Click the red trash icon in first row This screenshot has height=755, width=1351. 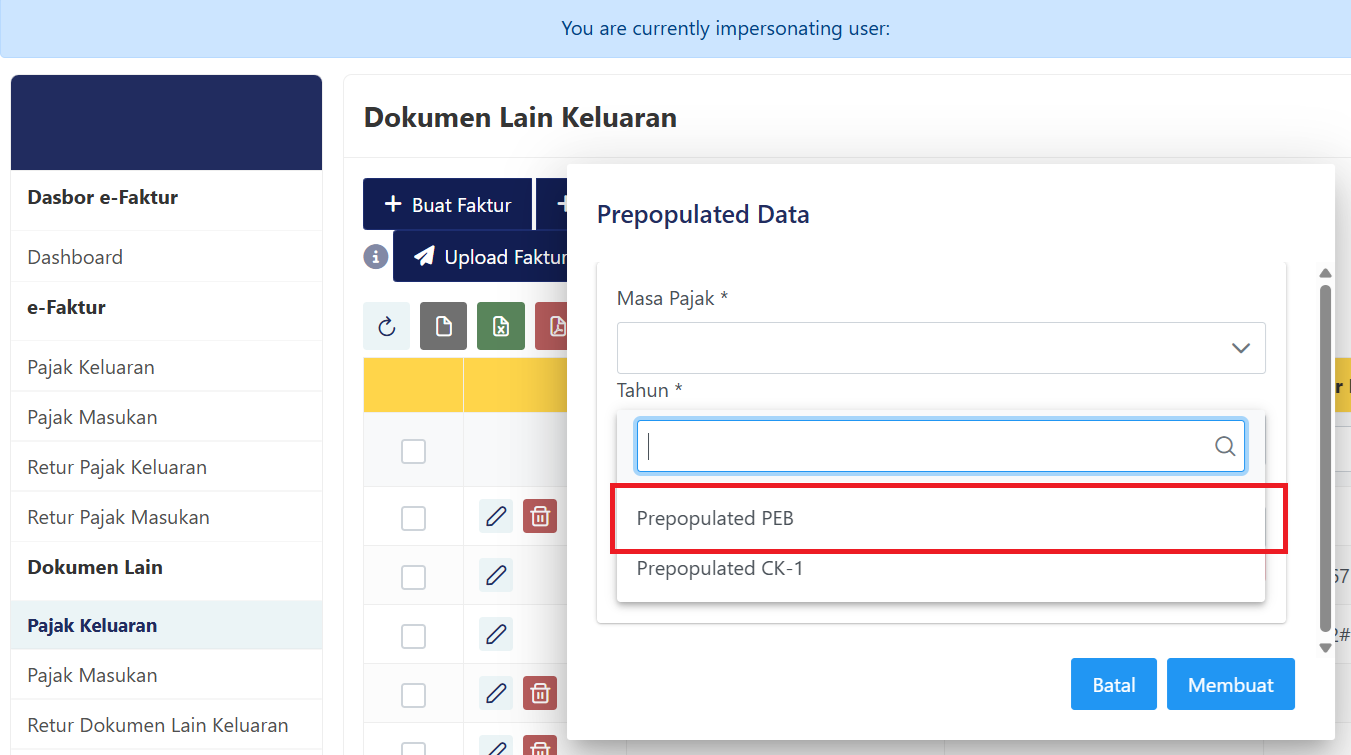tap(540, 516)
